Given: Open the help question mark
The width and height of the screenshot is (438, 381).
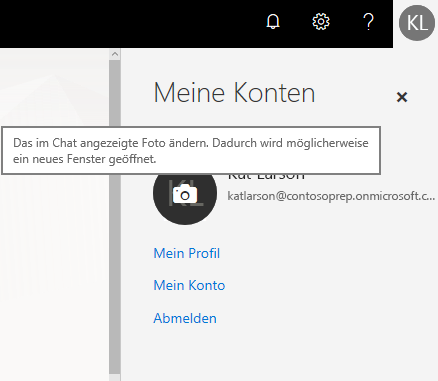Looking at the screenshot, I should coord(368,22).
